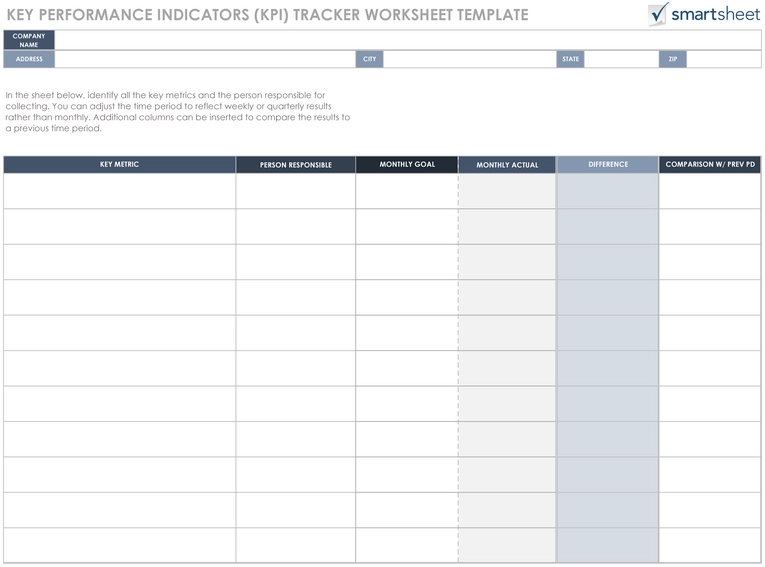Image resolution: width=765 pixels, height=567 pixels.
Task: Click the City input field
Action: pyautogui.click(x=470, y=59)
